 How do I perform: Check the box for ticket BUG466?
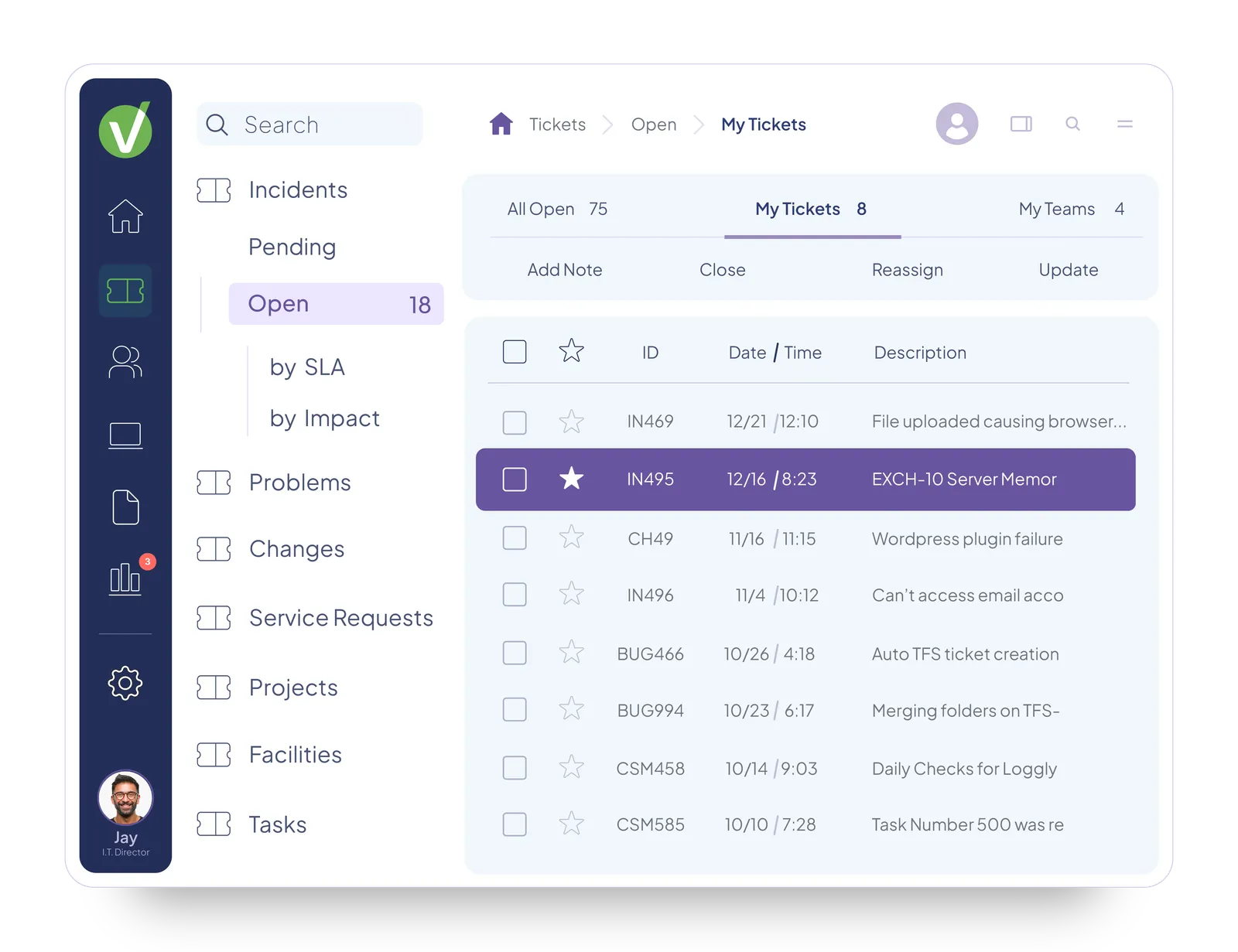point(515,653)
